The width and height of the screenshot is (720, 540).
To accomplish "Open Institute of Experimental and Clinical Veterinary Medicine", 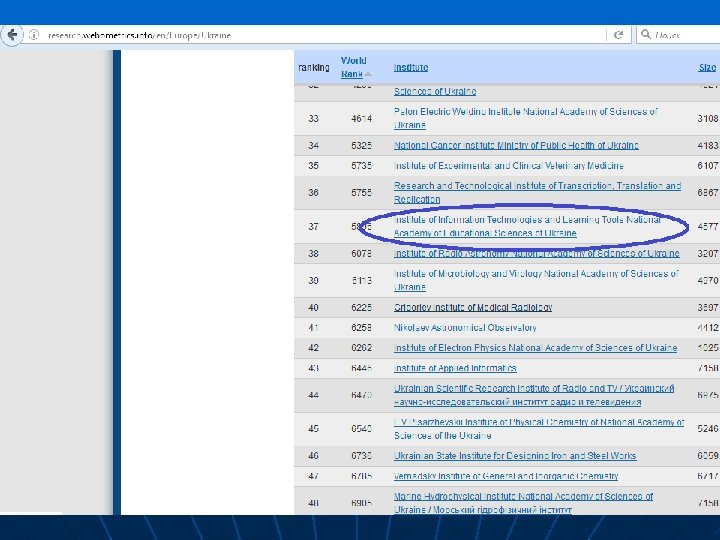I will coord(508,166).
